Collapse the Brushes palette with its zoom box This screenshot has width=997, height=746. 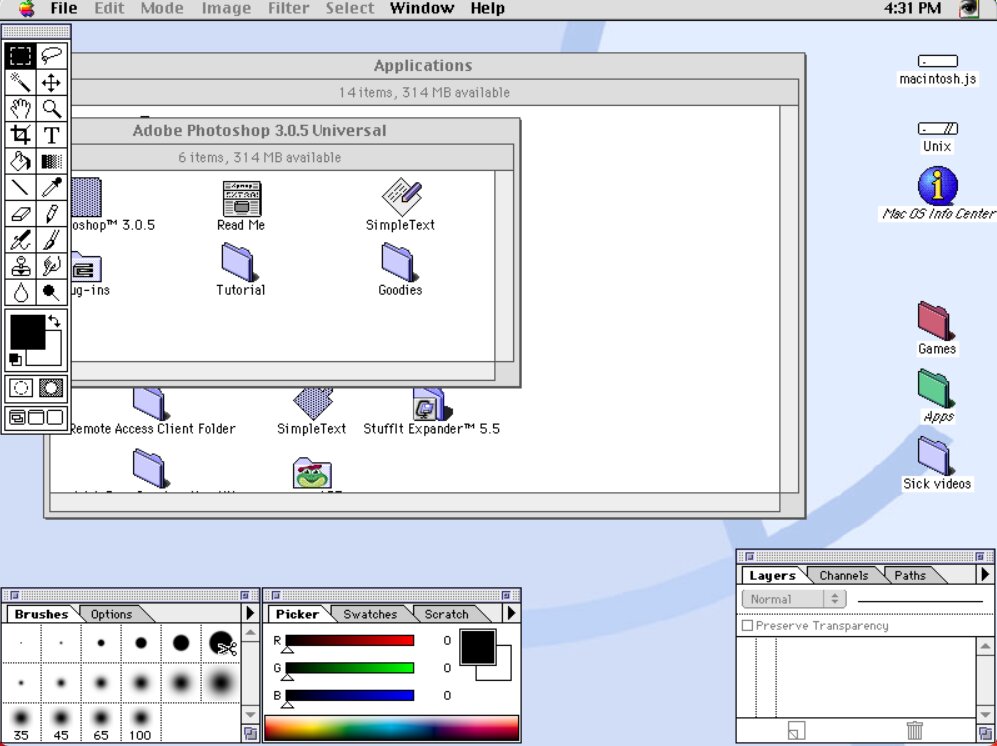pyautogui.click(x=245, y=595)
